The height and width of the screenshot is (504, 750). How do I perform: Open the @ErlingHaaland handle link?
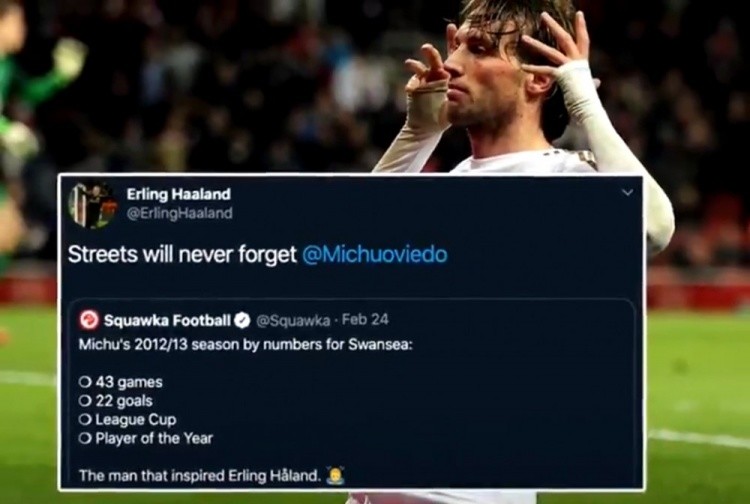(x=179, y=213)
